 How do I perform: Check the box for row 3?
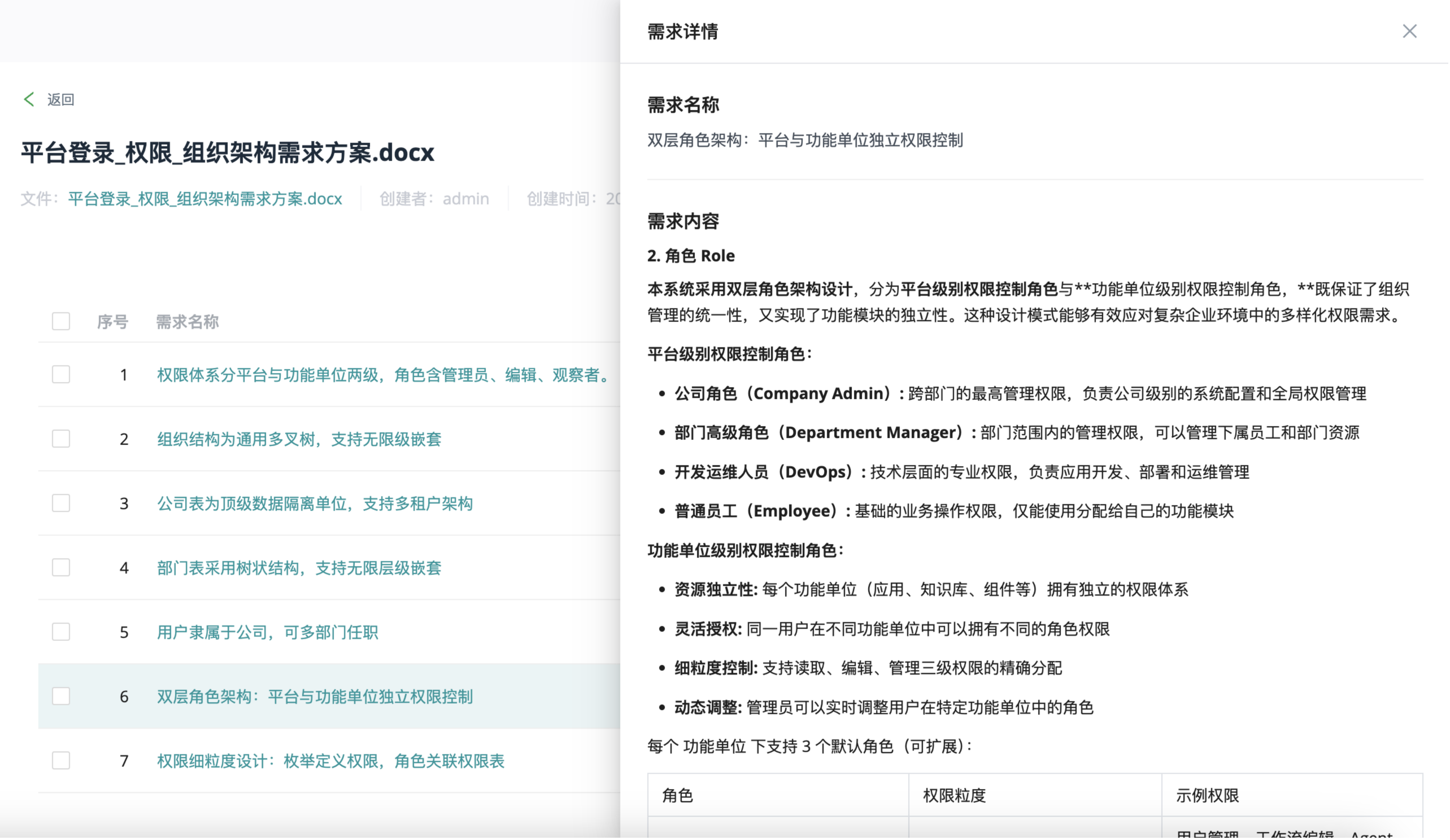(61, 503)
